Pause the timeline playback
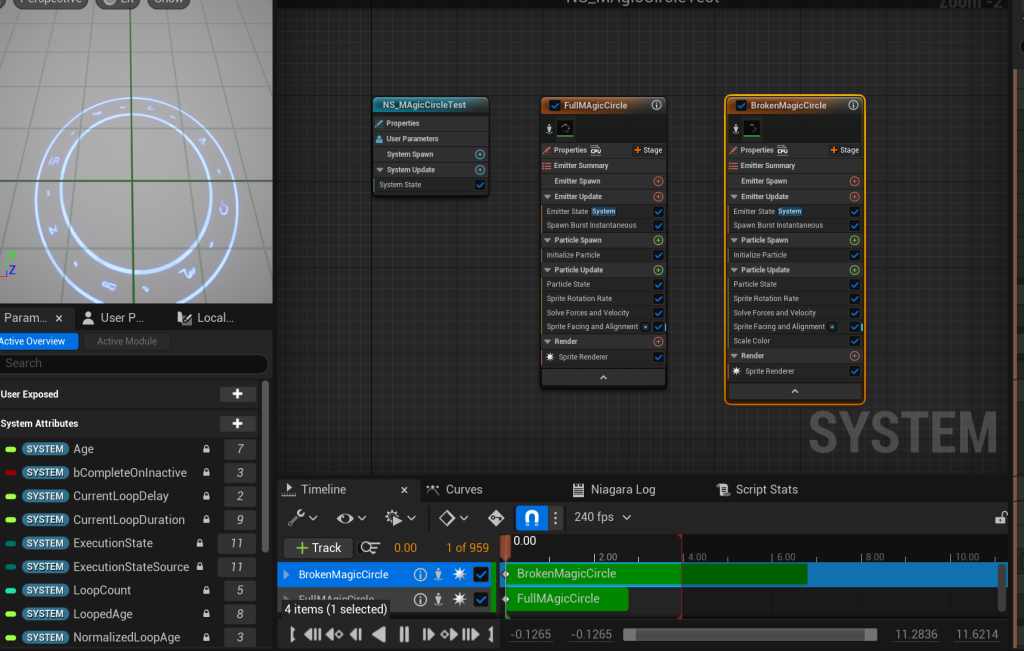Image resolution: width=1024 pixels, height=651 pixels. 404,634
